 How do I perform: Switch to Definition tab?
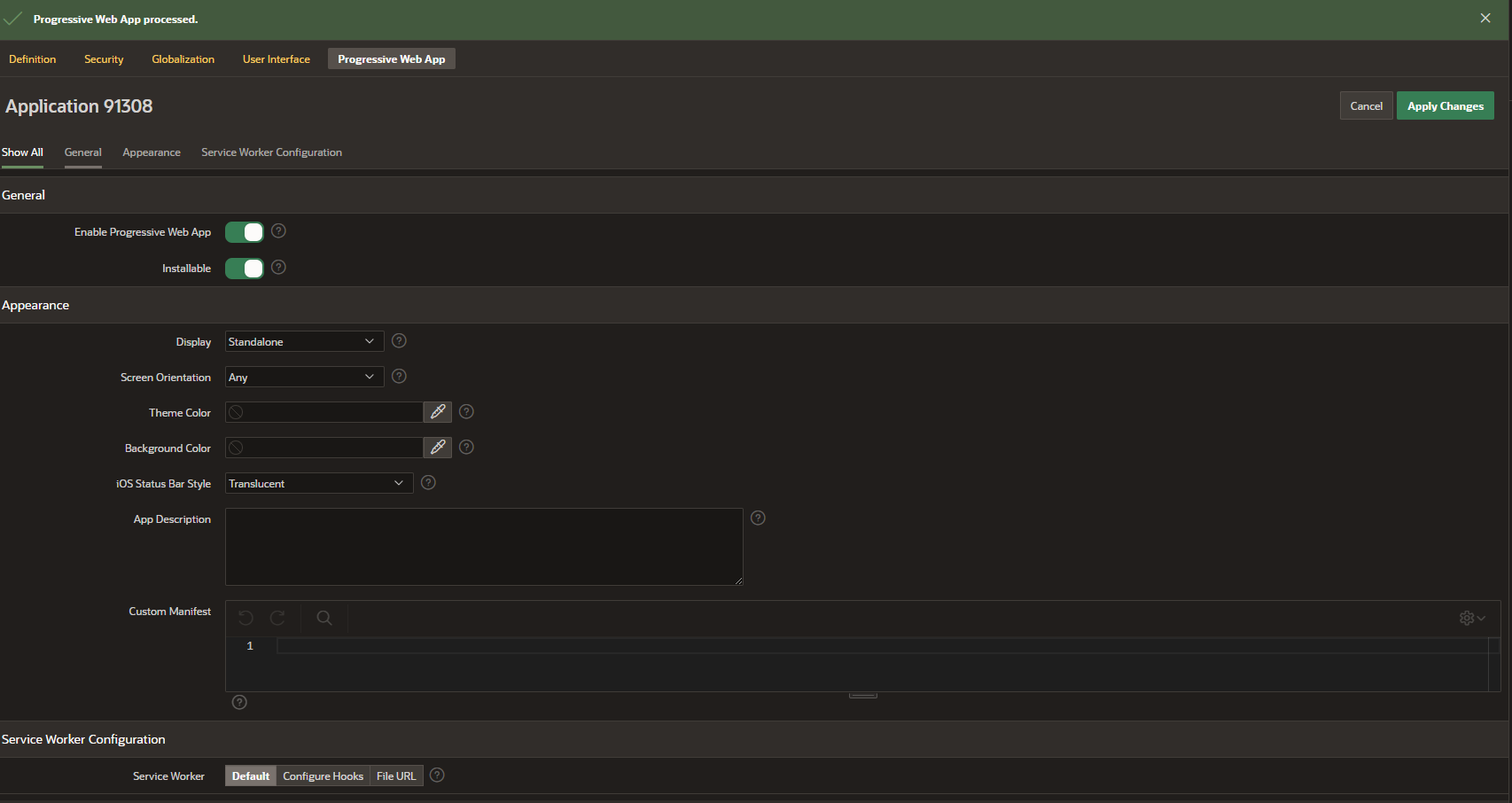33,59
